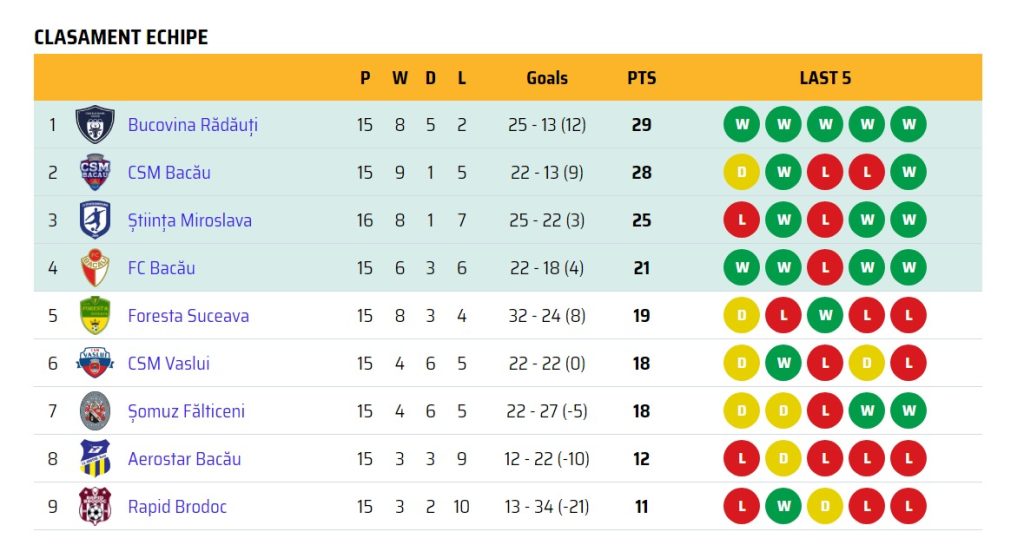This screenshot has width=1024, height=558.
Task: Click the LAST 5 column header
Action: coord(825,78)
